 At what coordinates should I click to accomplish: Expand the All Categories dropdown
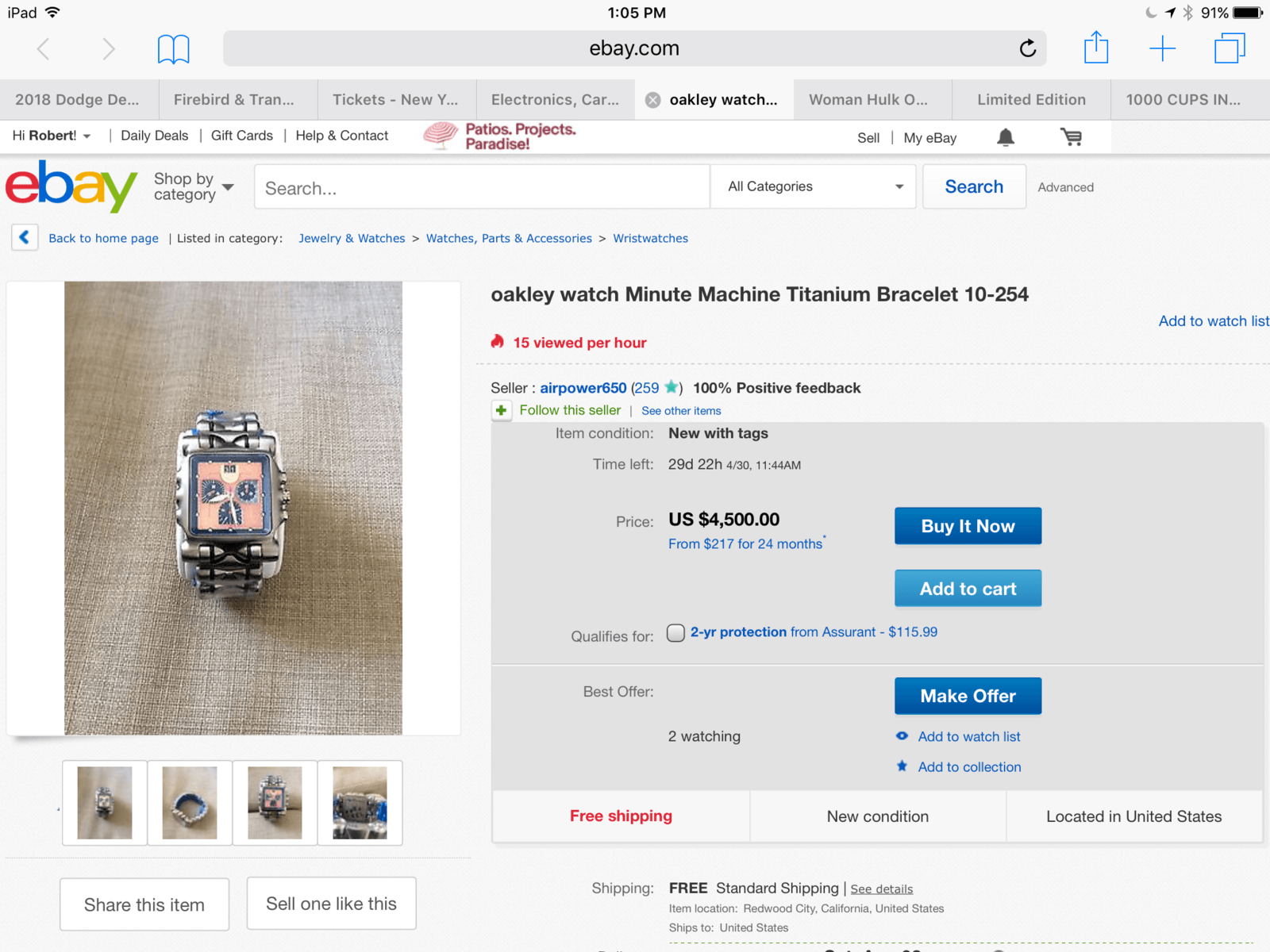click(x=814, y=186)
